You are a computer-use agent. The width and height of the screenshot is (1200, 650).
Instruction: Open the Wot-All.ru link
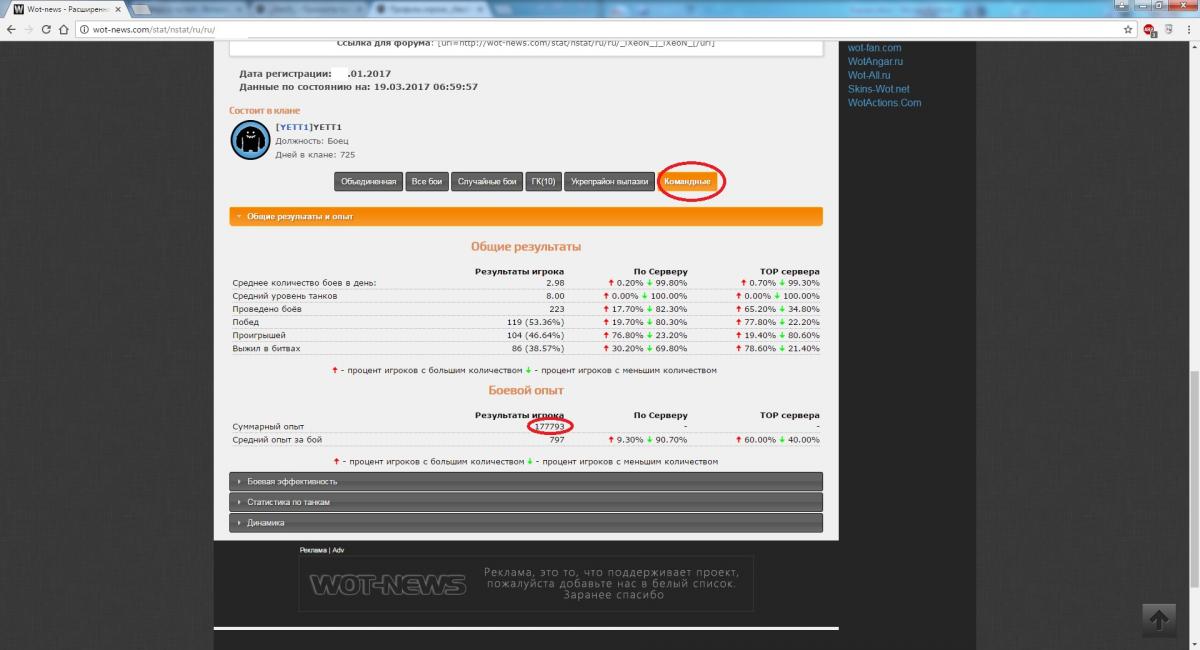click(869, 75)
